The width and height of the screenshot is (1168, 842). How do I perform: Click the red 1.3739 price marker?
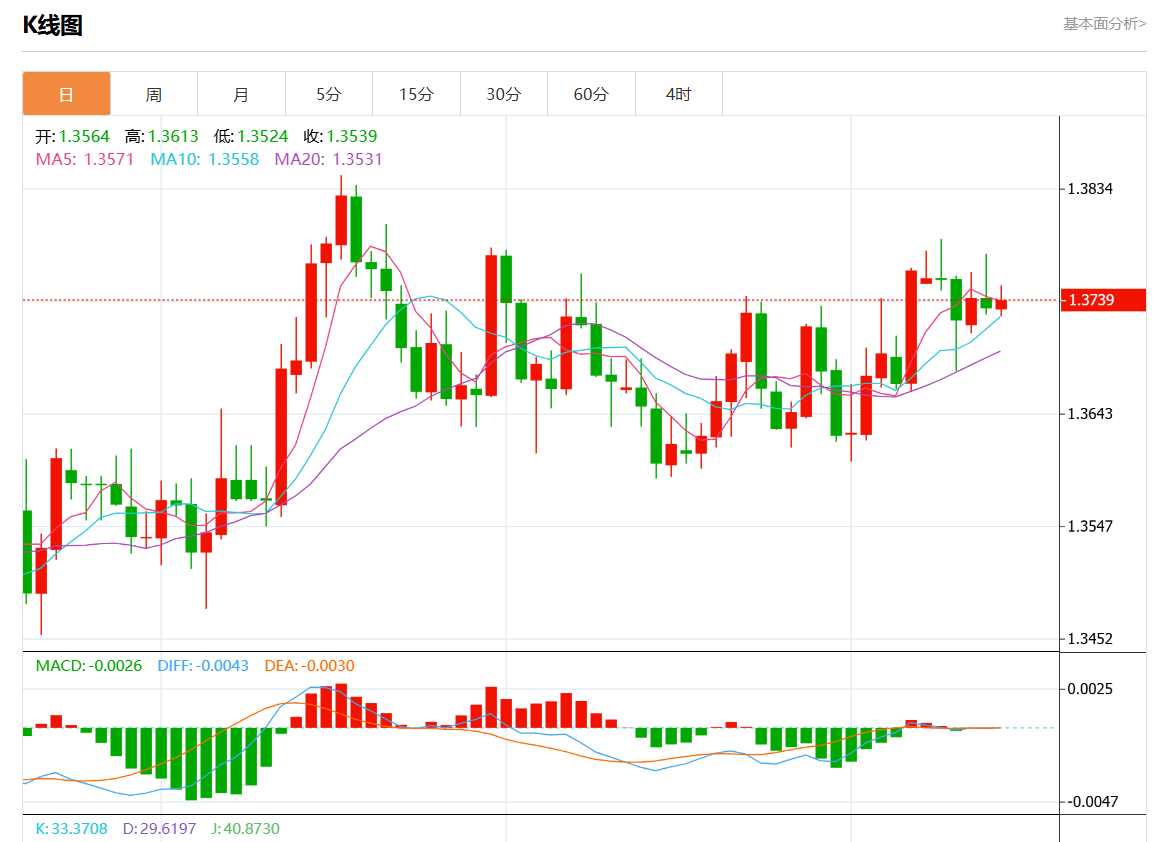pos(1102,300)
